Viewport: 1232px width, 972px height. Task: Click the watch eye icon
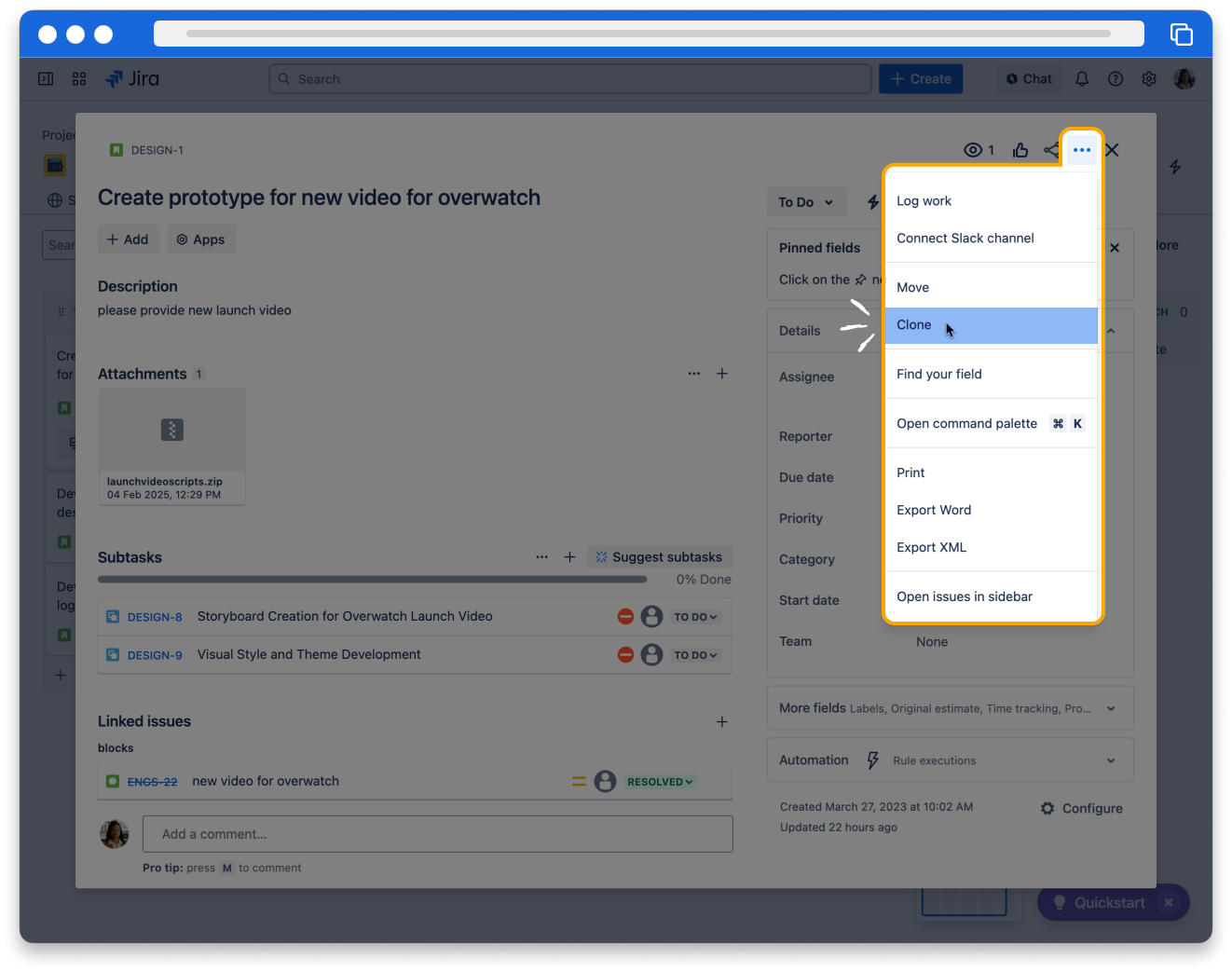point(973,150)
